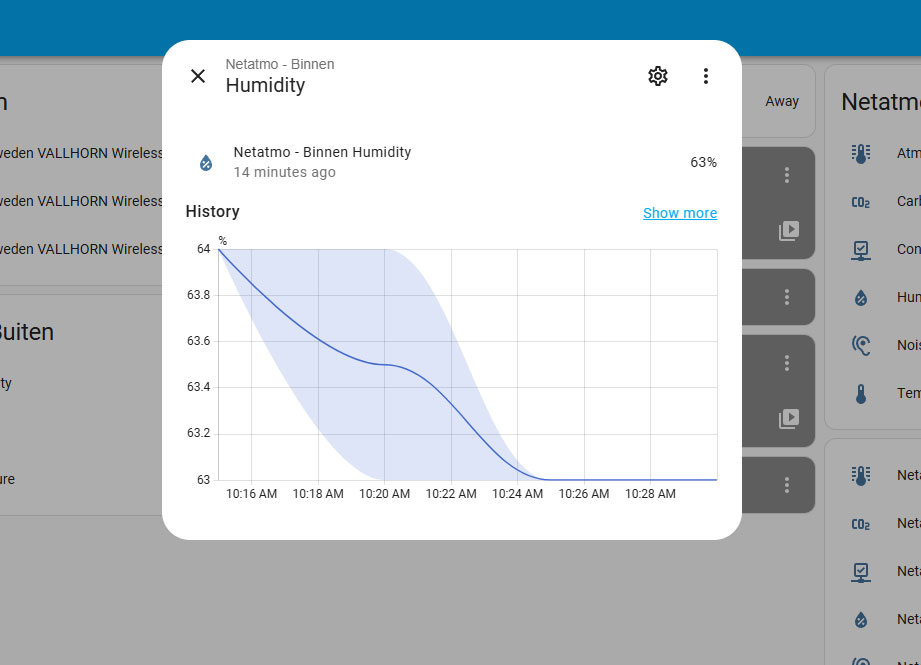Open the three-dot menu on second dark card

coord(786,297)
